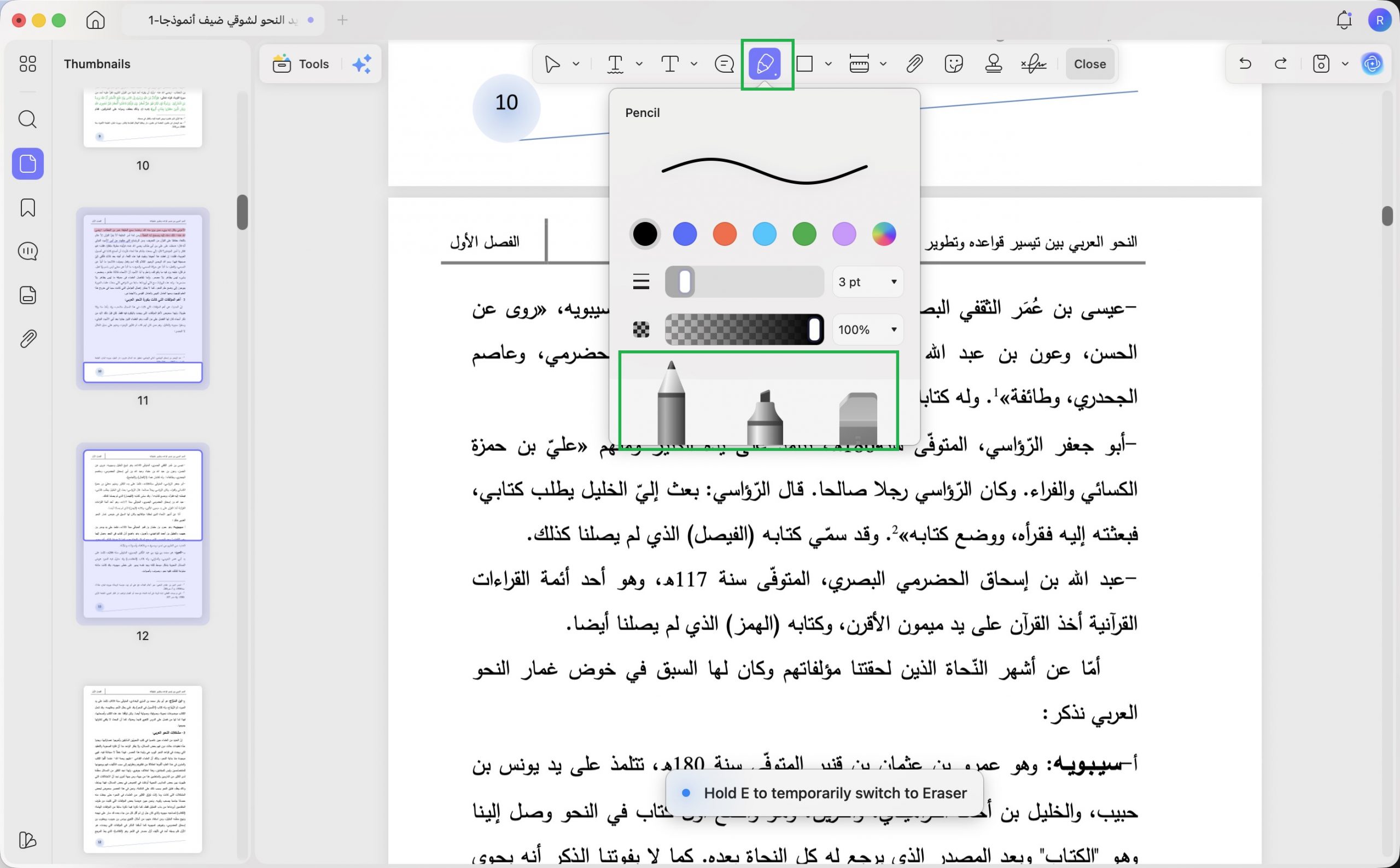Expand the shape tool dropdown arrow

tap(828, 64)
